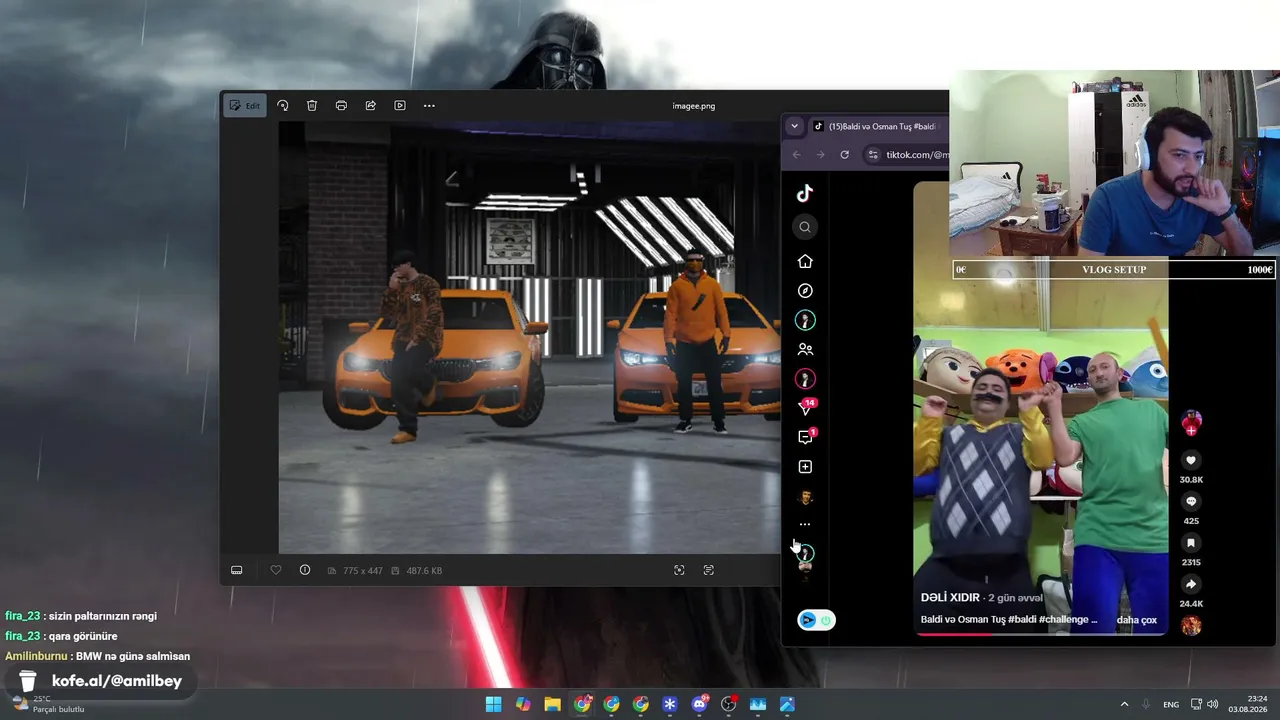The height and width of the screenshot is (720, 1280).
Task: Open browser tab search dropdown arrow
Action: point(794,126)
